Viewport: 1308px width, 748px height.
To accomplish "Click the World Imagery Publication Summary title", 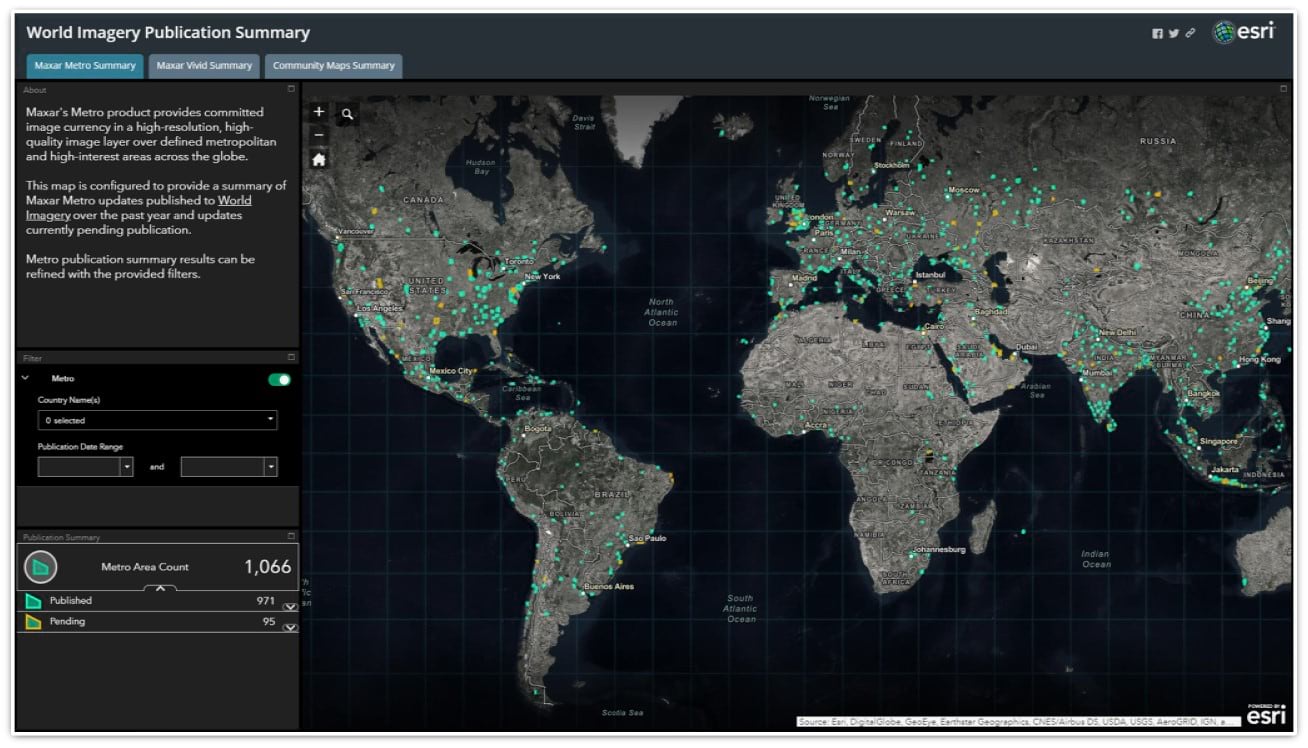I will 168,33.
